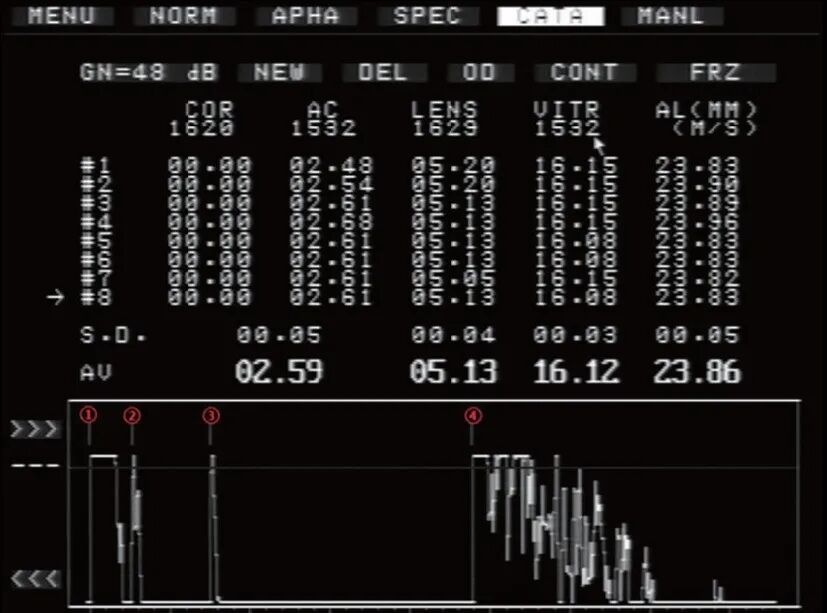Select the LENS velocity value 1629
827x613 pixels.
point(445,128)
